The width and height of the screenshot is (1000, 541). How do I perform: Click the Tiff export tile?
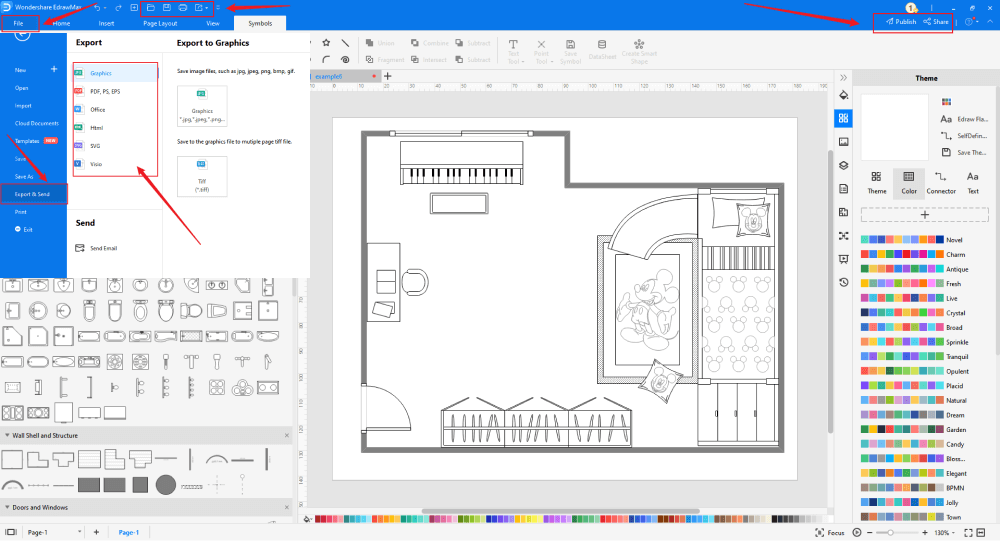pos(202,177)
